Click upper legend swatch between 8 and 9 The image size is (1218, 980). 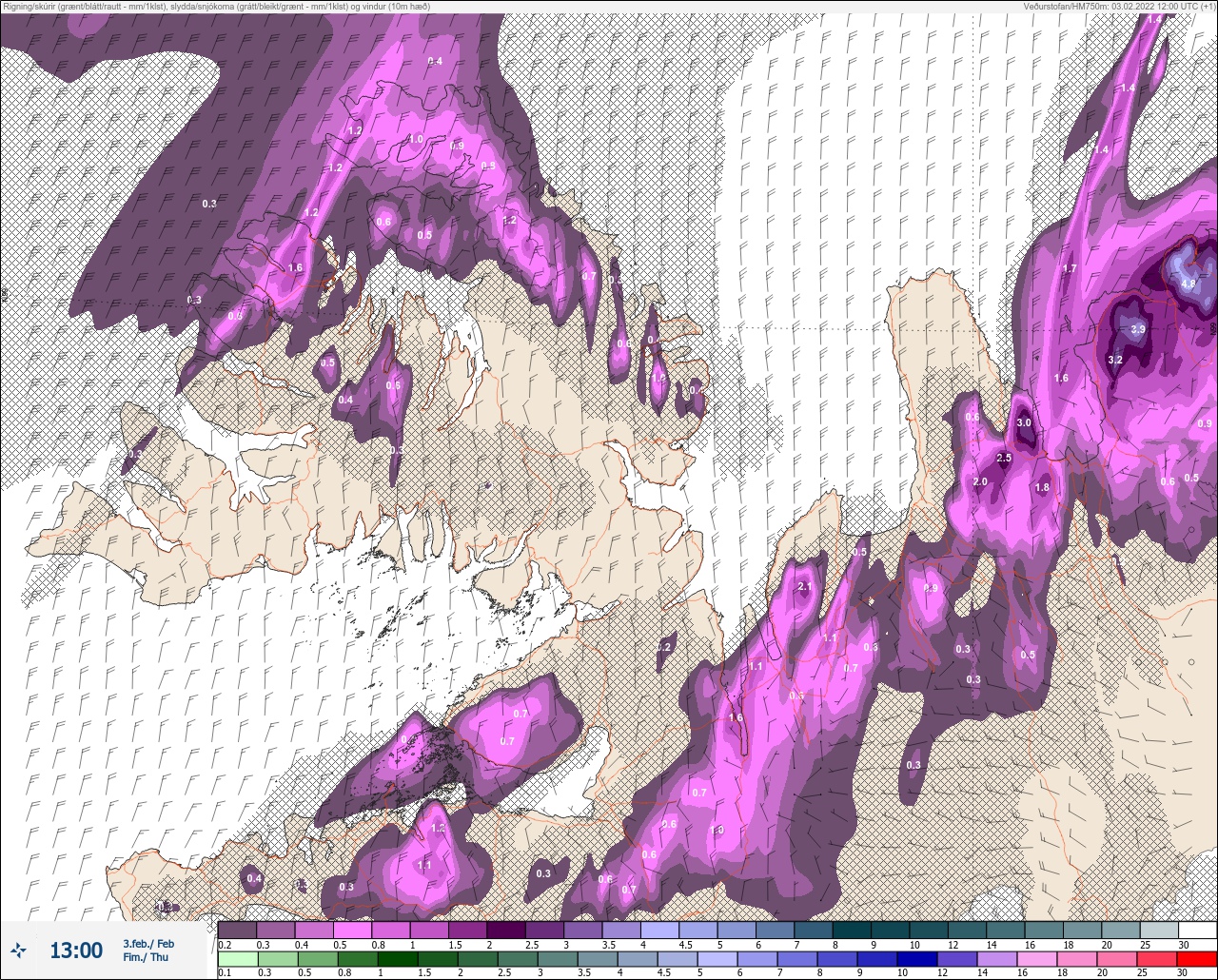coord(852,930)
